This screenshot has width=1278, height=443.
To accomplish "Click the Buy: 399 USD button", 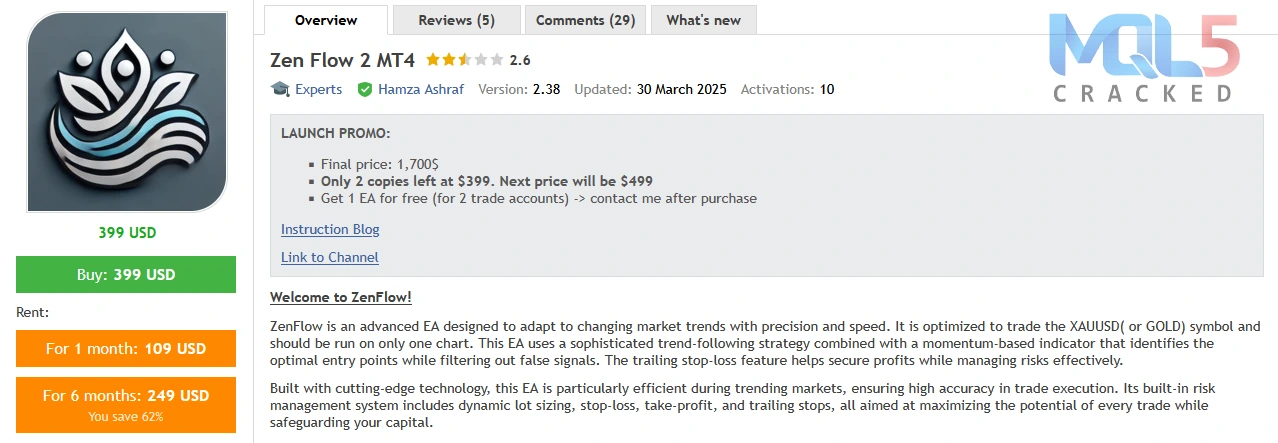I will coord(126,274).
